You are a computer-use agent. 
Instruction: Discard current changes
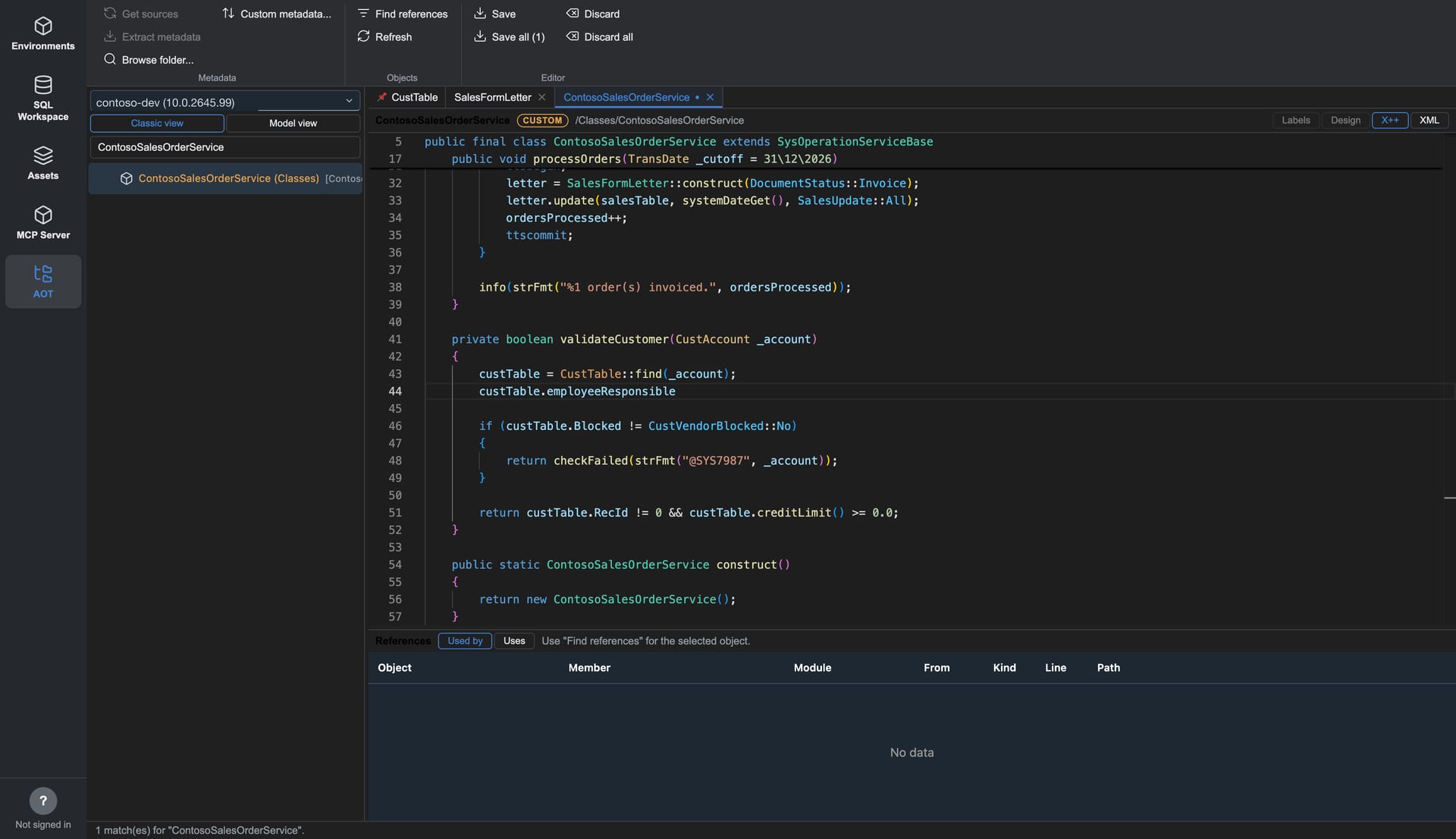[593, 14]
